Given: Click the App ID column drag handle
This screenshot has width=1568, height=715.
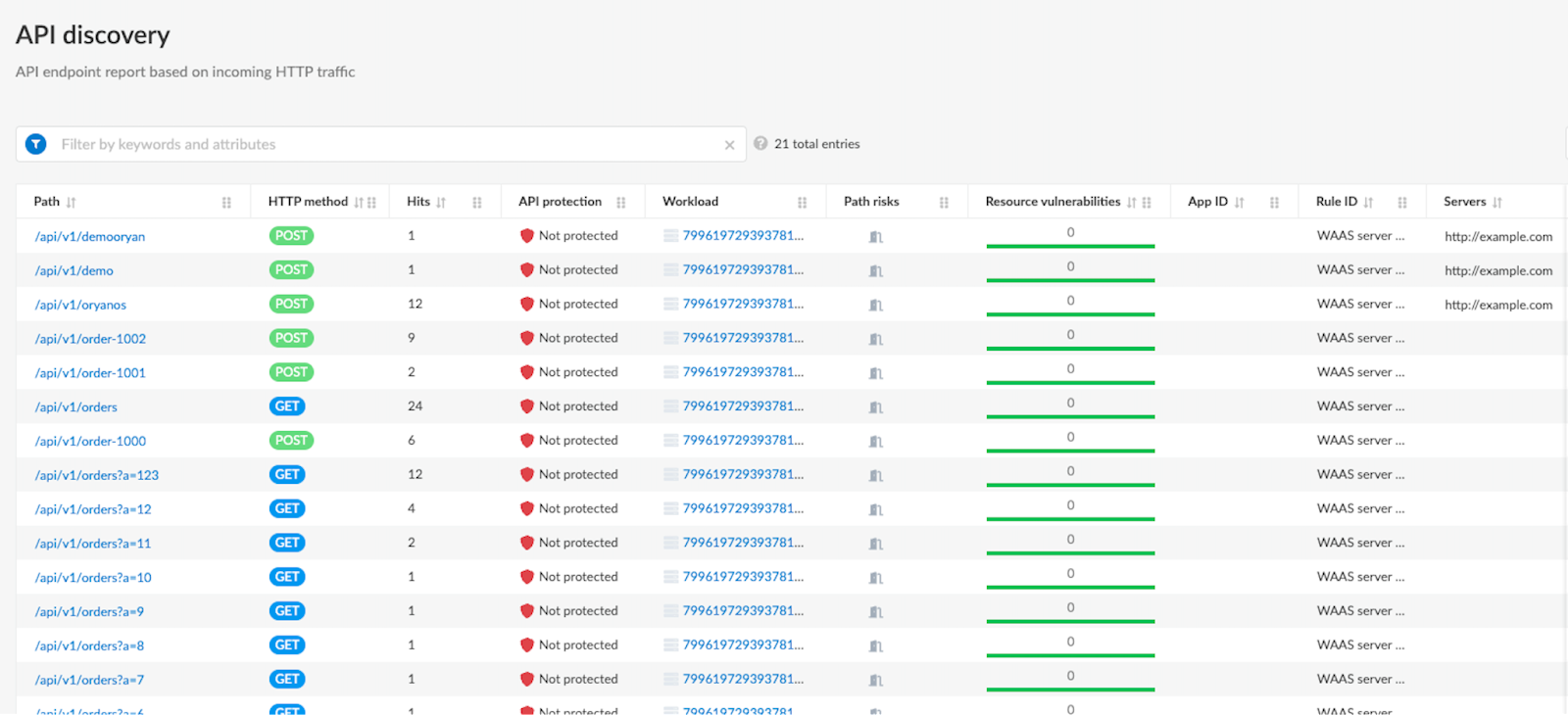Looking at the screenshot, I should coord(1274,202).
